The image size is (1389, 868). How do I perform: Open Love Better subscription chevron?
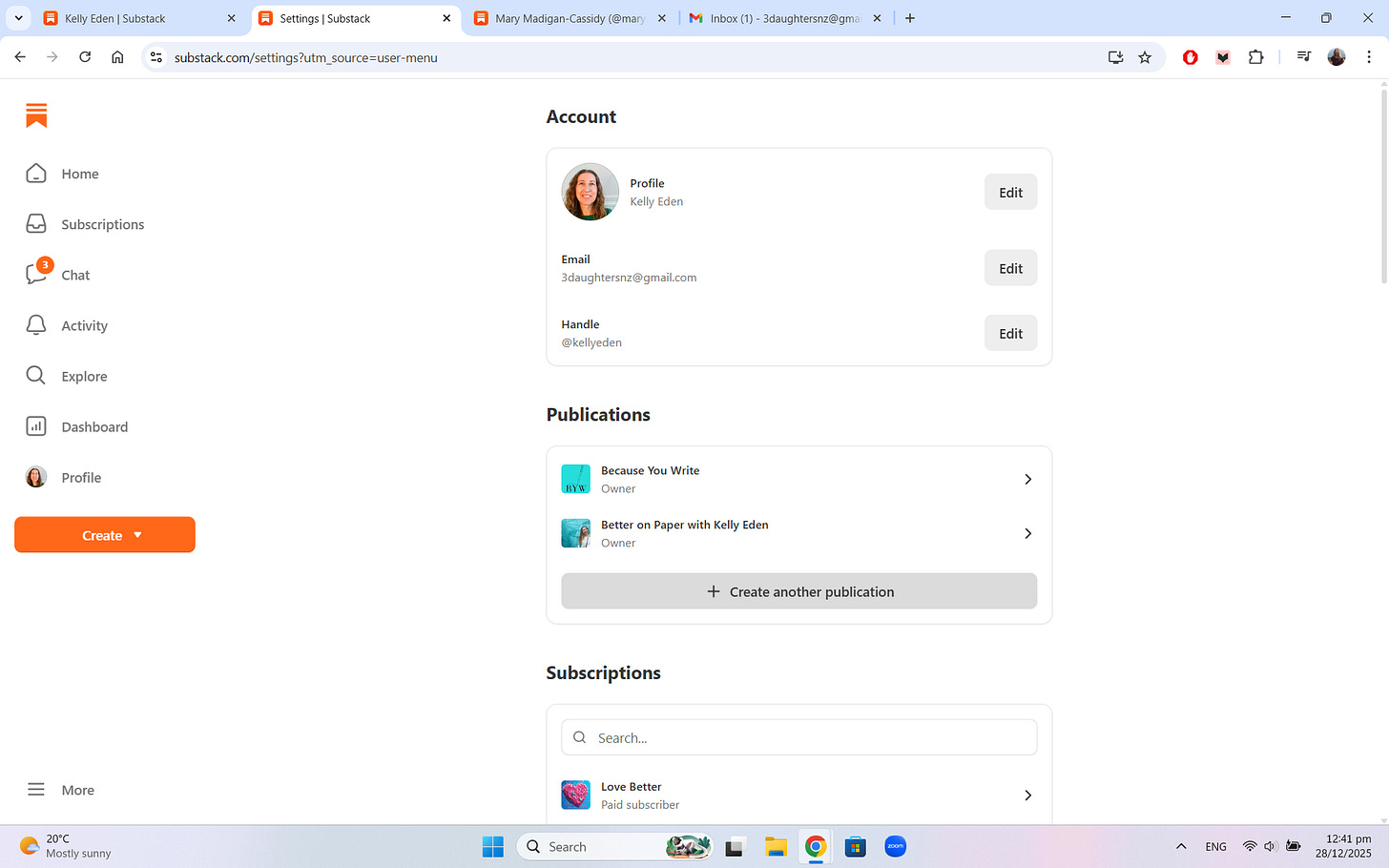(x=1027, y=796)
